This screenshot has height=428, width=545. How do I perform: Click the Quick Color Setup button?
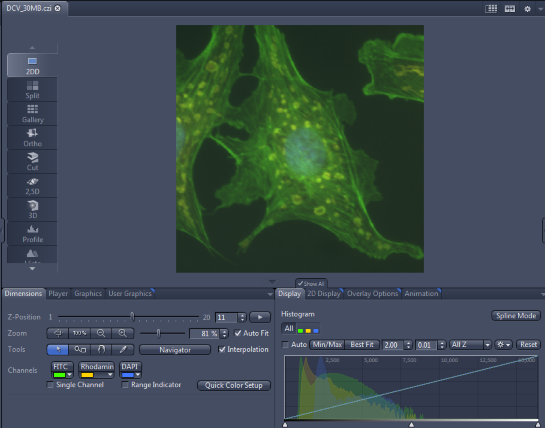pos(234,385)
